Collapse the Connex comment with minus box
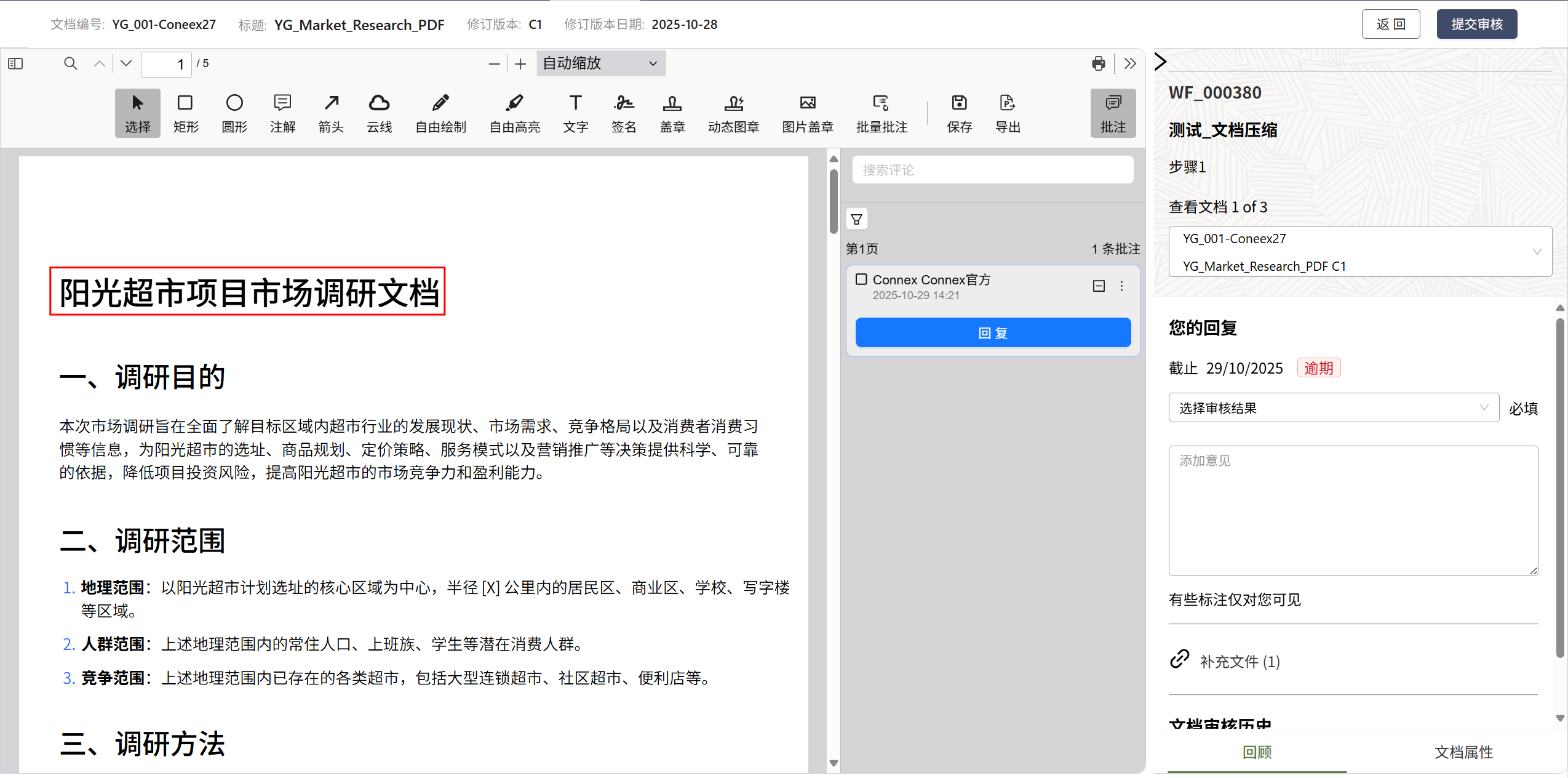The image size is (1568, 778). (1099, 286)
